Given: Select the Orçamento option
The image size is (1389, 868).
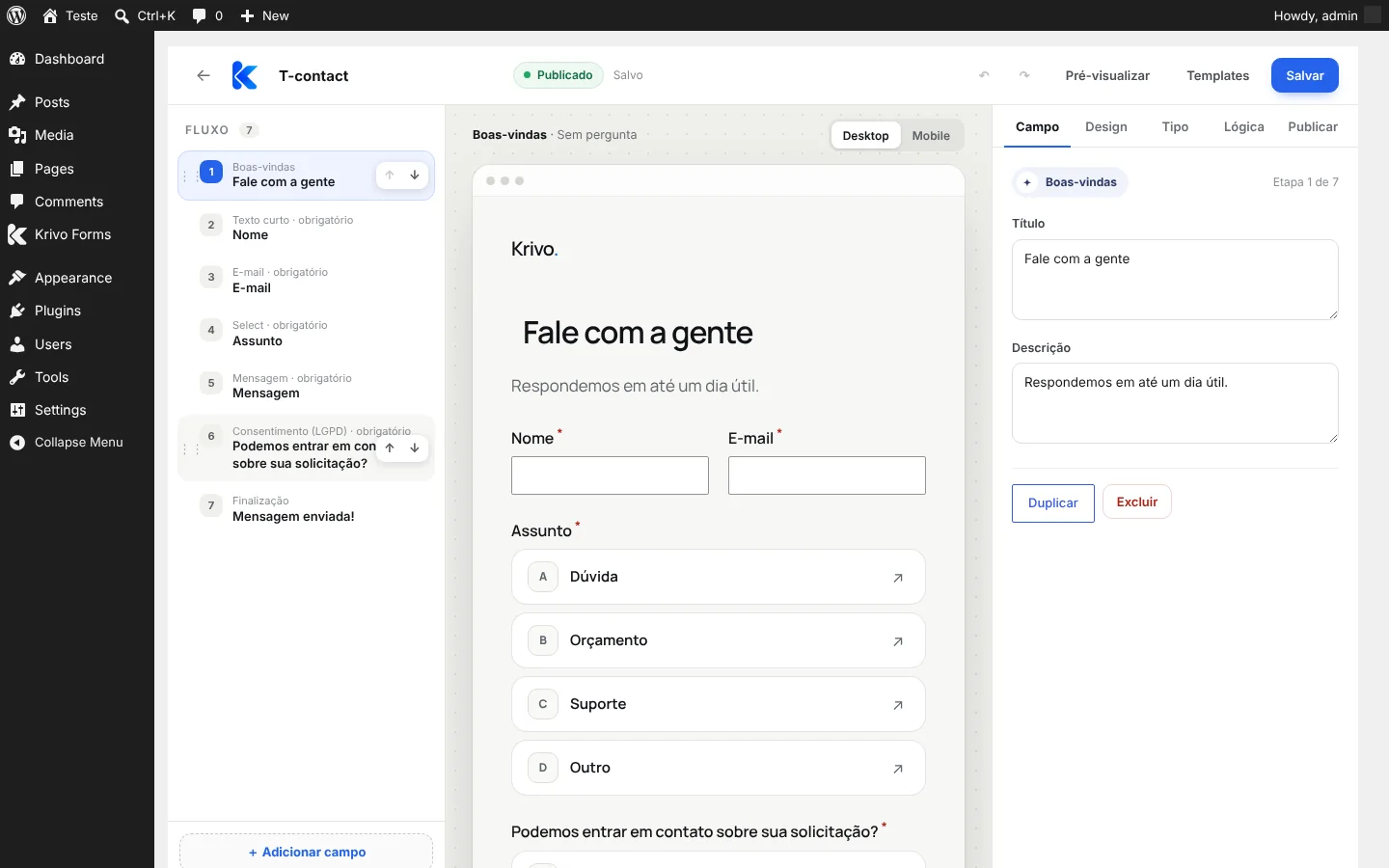Looking at the screenshot, I should coord(719,640).
